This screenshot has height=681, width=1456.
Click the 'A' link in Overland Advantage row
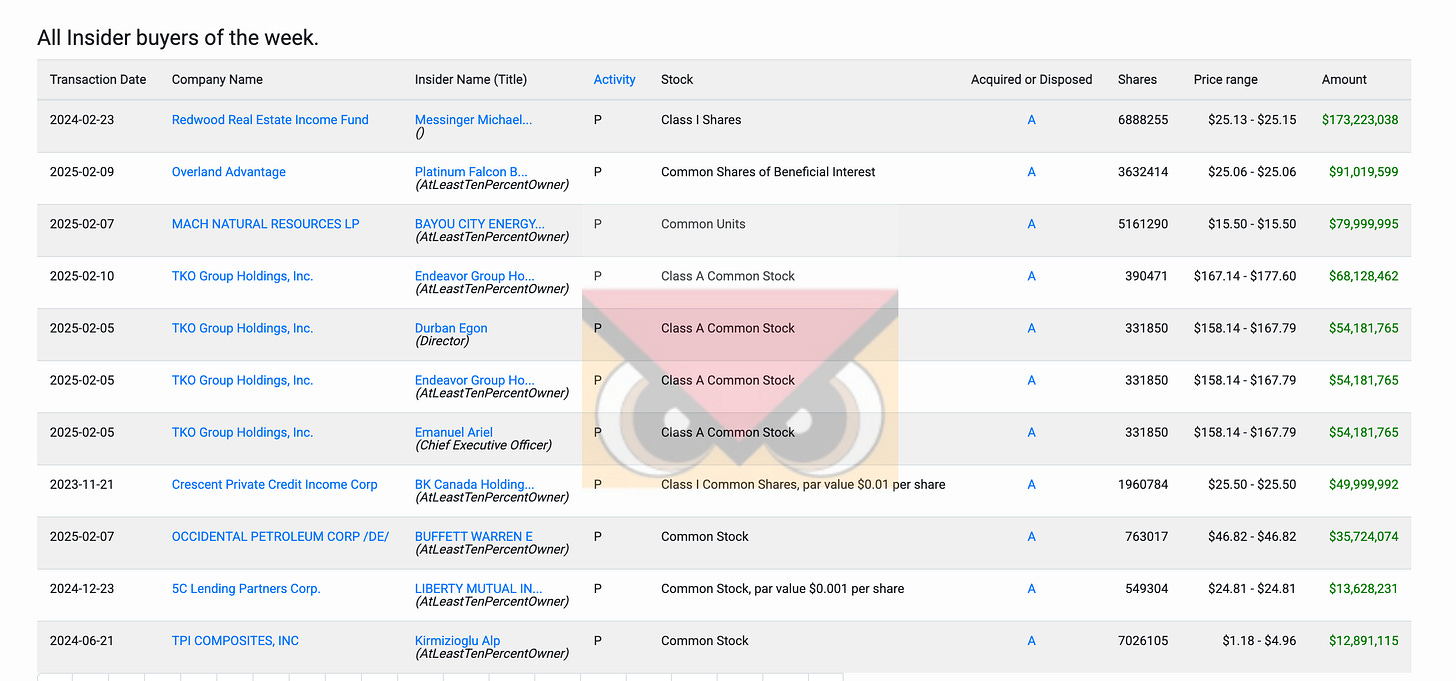[1031, 171]
